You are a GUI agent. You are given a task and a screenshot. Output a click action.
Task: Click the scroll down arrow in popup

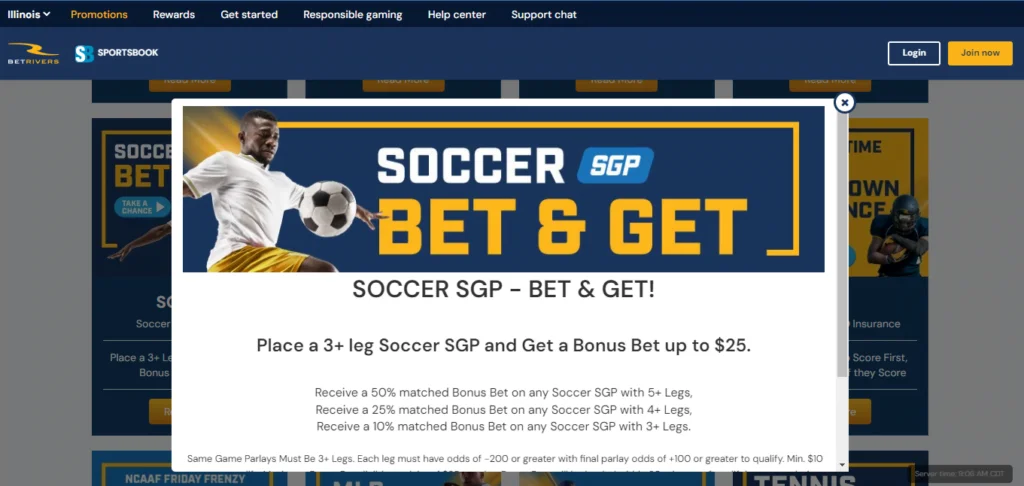(842, 464)
